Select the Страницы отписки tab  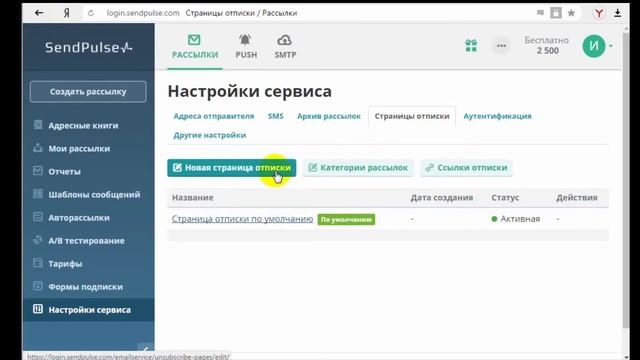tap(412, 116)
